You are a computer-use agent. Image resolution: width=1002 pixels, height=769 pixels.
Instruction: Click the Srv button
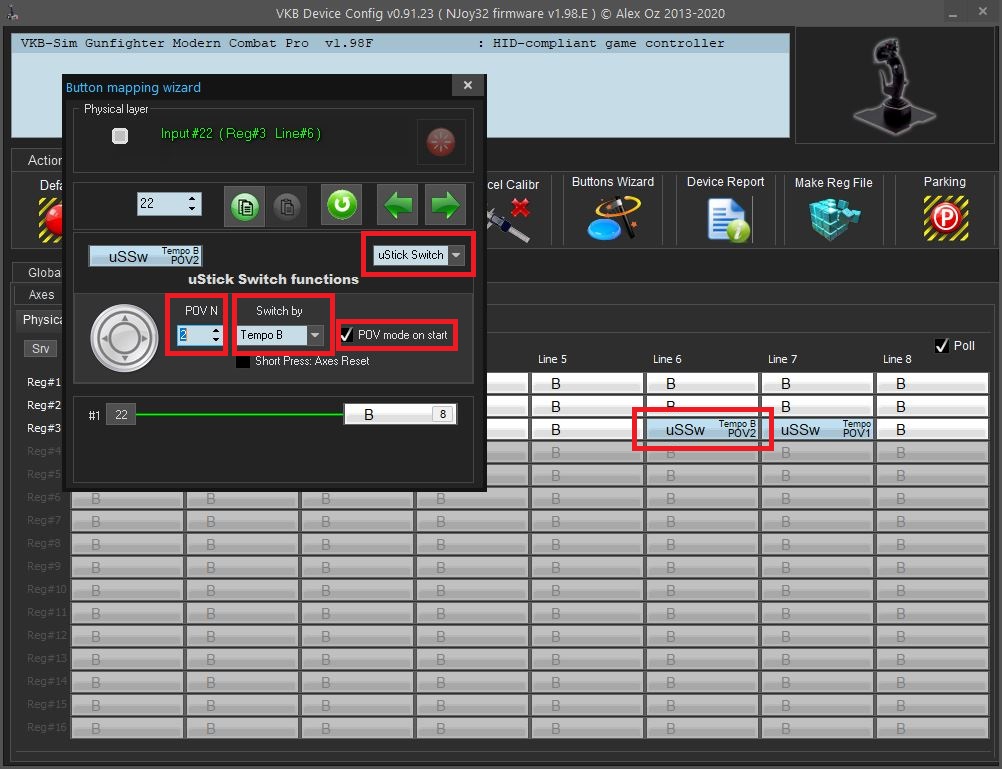(40, 348)
